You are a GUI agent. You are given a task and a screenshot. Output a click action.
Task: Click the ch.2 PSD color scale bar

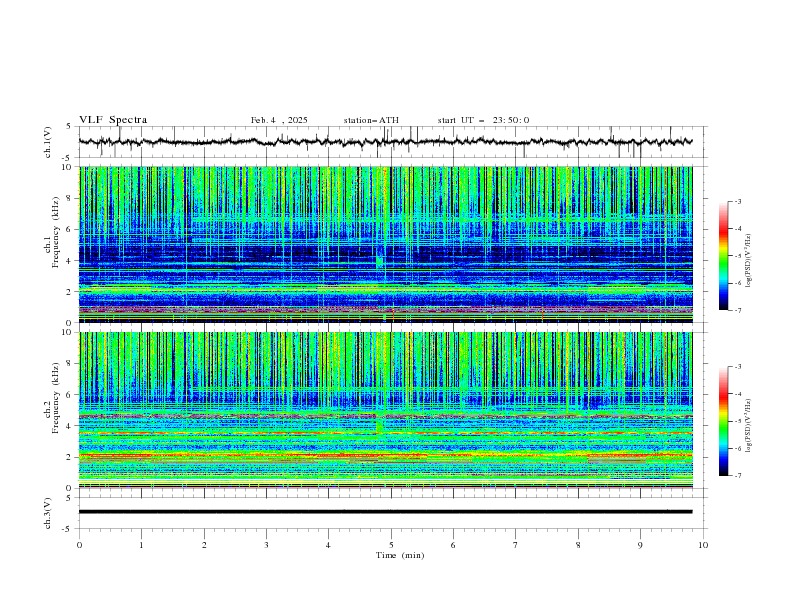click(x=723, y=421)
